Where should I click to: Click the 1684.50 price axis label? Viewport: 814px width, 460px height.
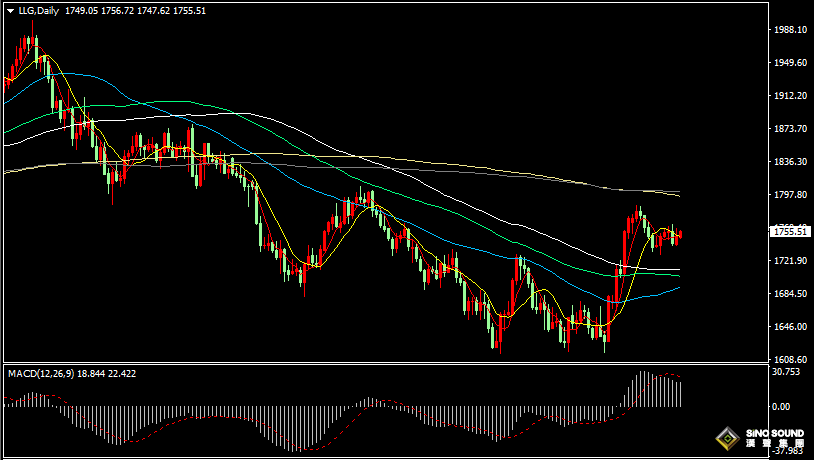[790, 294]
